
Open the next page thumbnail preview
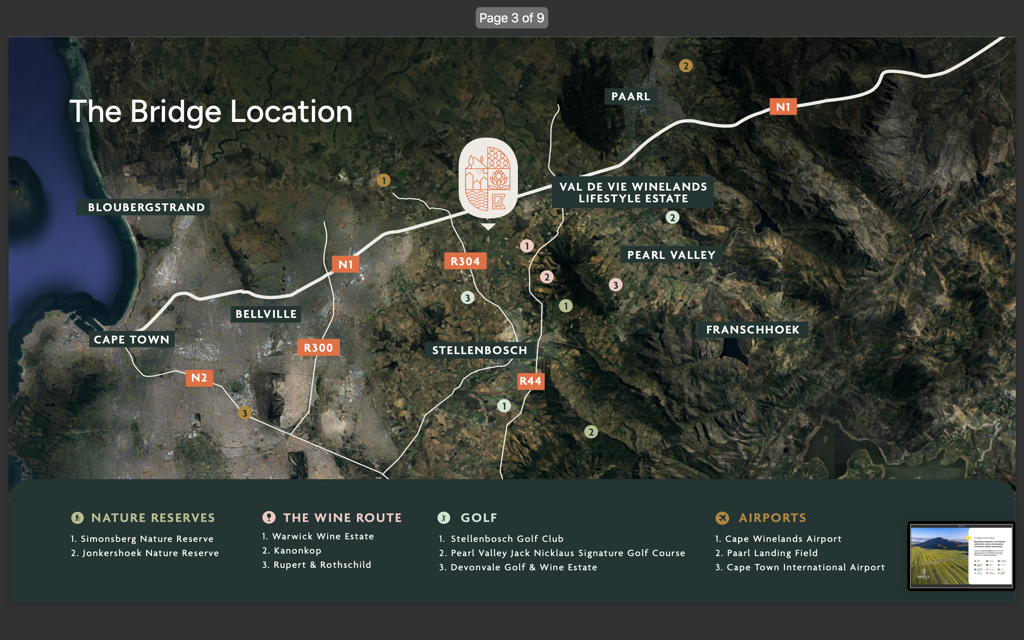coord(960,555)
